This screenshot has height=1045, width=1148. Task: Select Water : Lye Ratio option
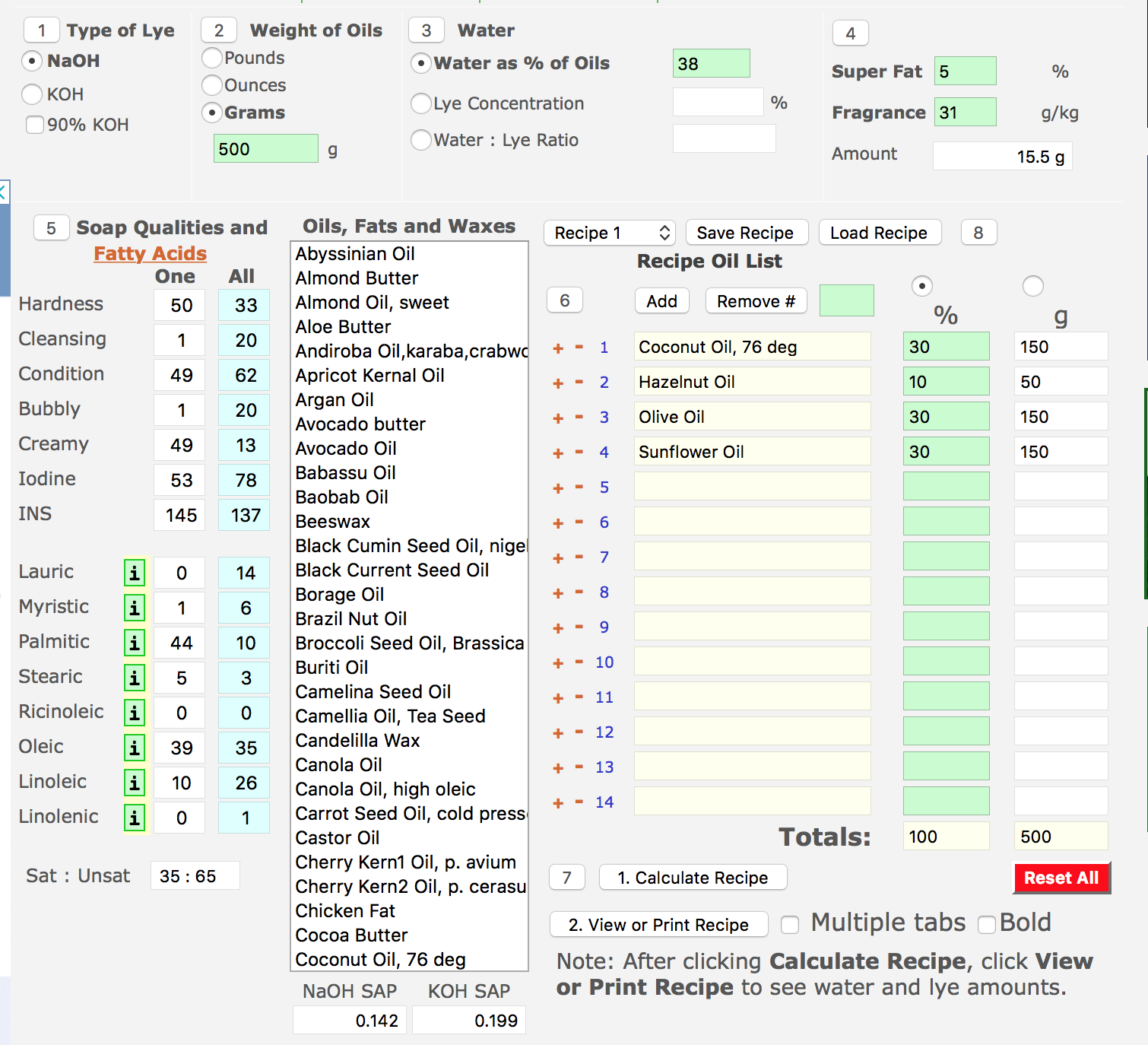point(421,140)
